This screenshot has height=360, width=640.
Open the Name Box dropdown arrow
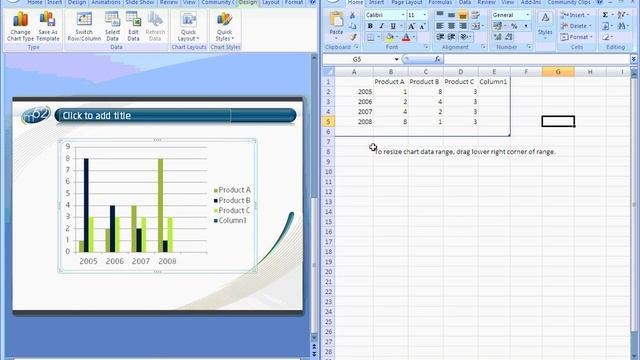pos(396,59)
